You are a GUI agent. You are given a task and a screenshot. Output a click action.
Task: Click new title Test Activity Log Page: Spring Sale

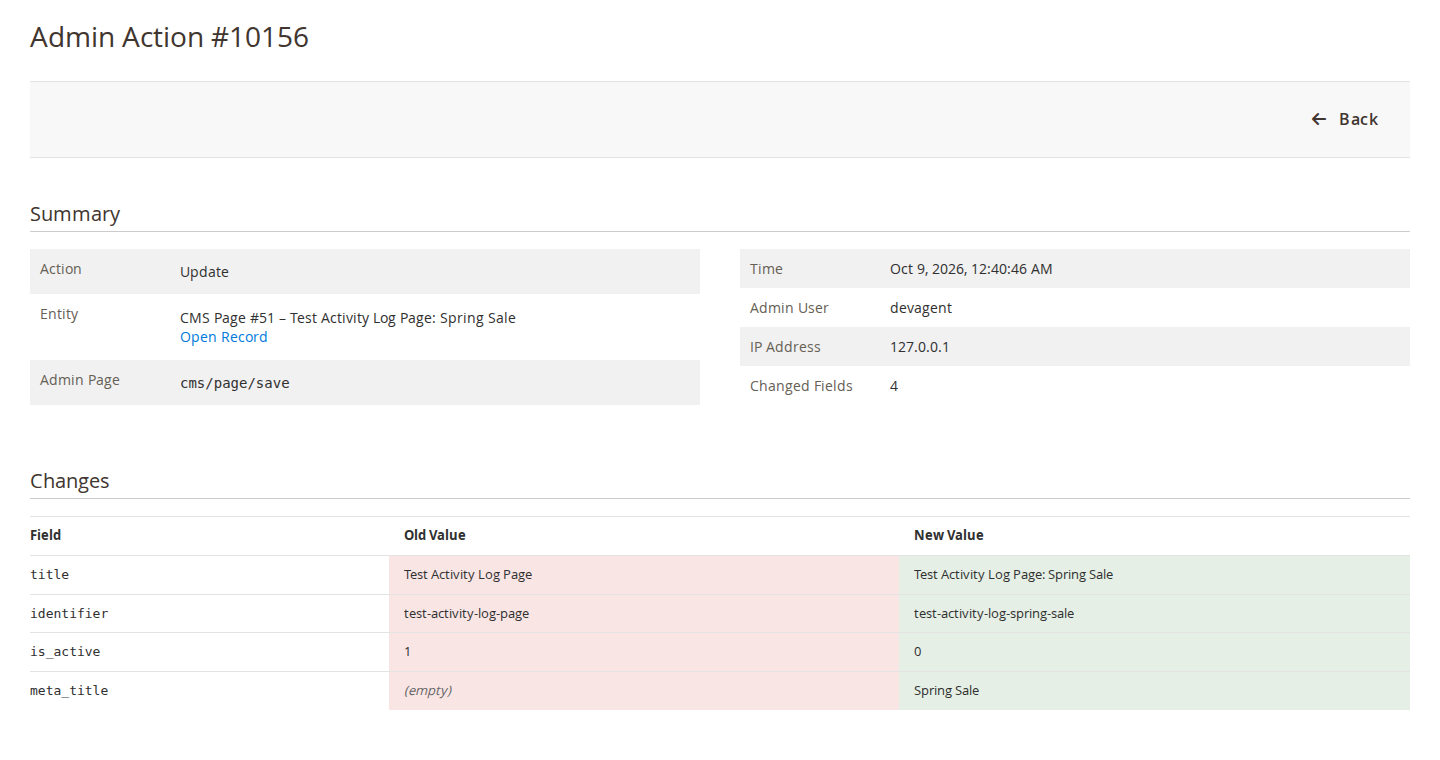coord(1013,575)
